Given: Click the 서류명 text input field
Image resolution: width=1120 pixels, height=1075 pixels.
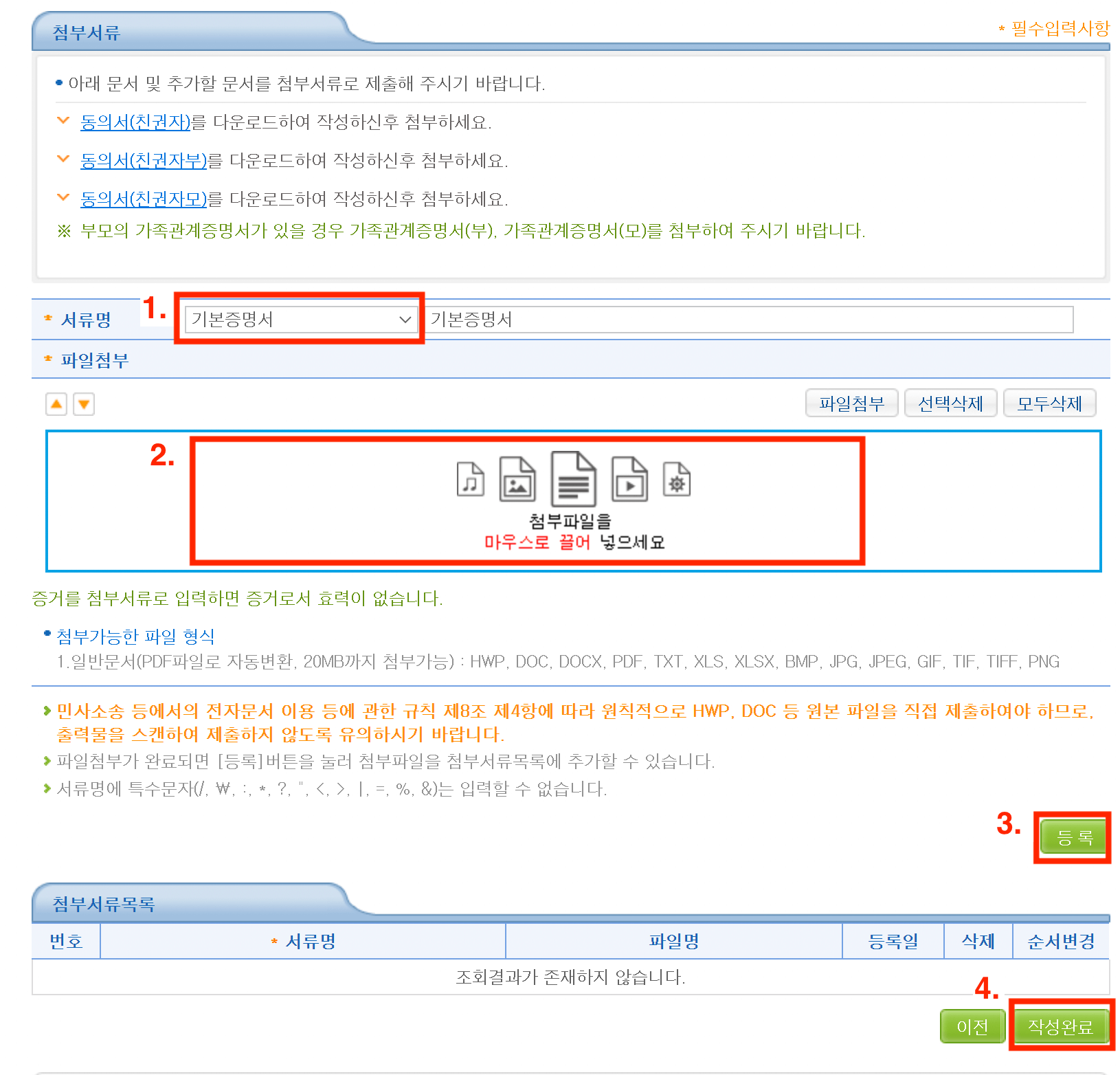Looking at the screenshot, I should [x=749, y=320].
